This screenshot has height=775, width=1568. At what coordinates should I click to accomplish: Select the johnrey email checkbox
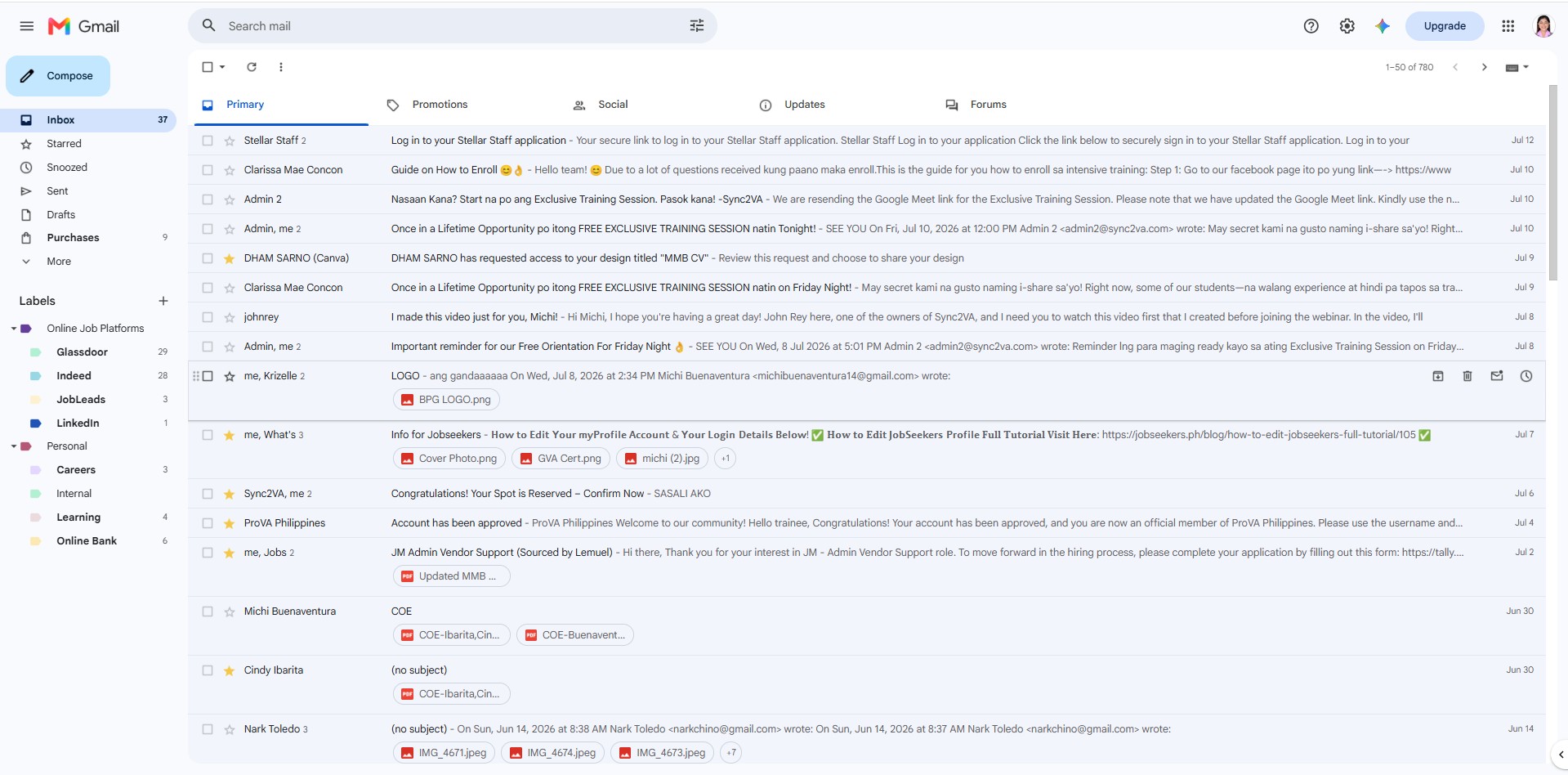pos(208,317)
